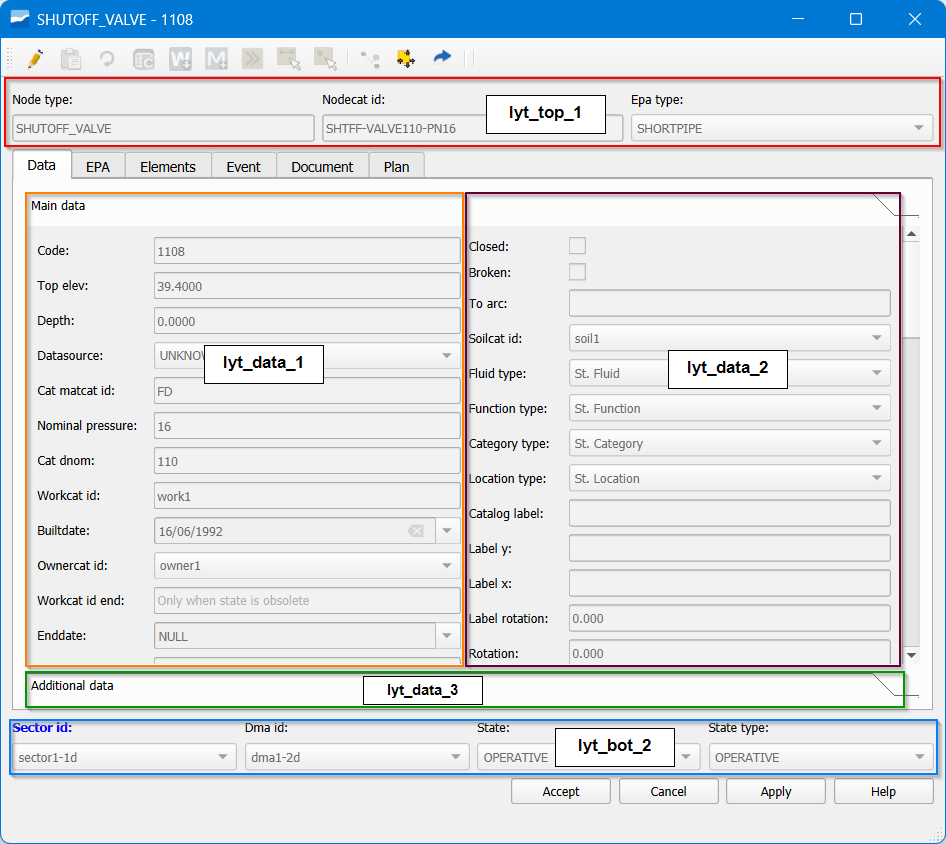Toggle editing with the pencil icon
The height and width of the screenshot is (844, 946).
[35, 59]
